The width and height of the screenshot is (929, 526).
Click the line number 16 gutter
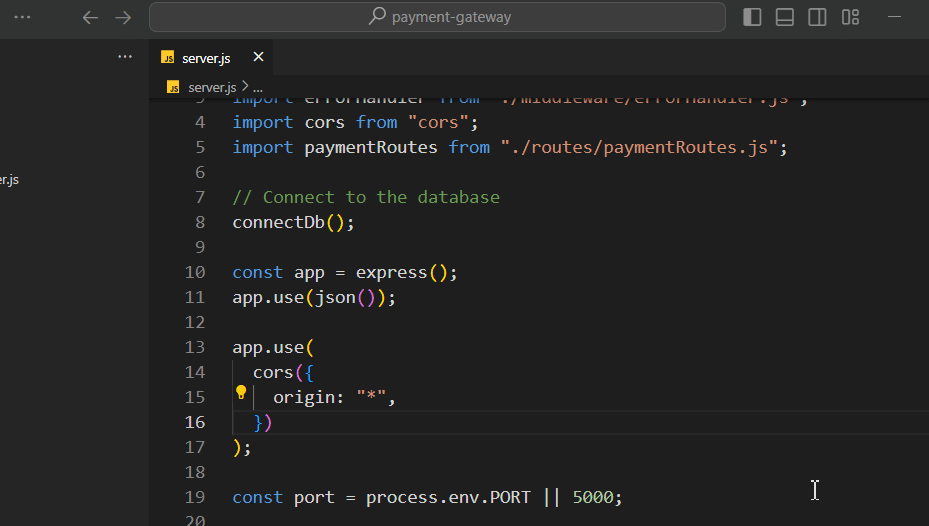(195, 422)
